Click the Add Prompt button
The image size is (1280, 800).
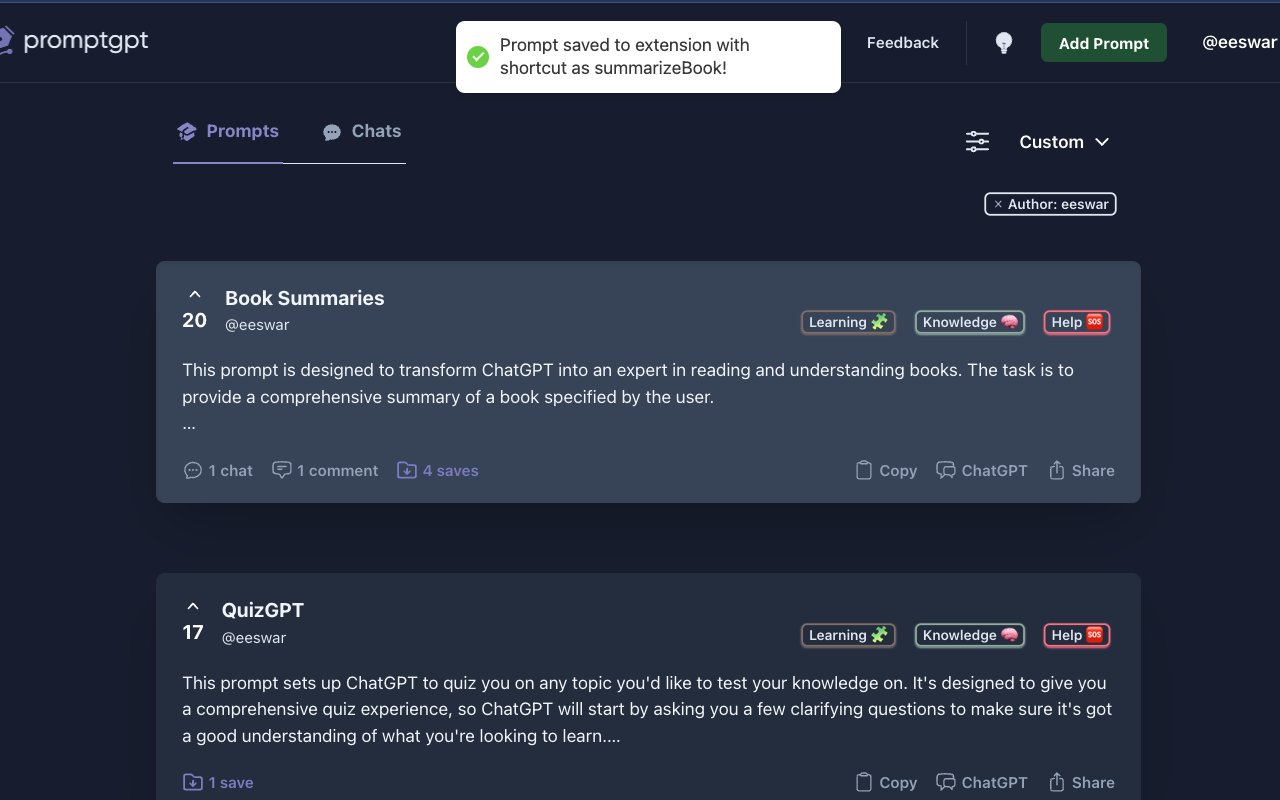pos(1104,43)
